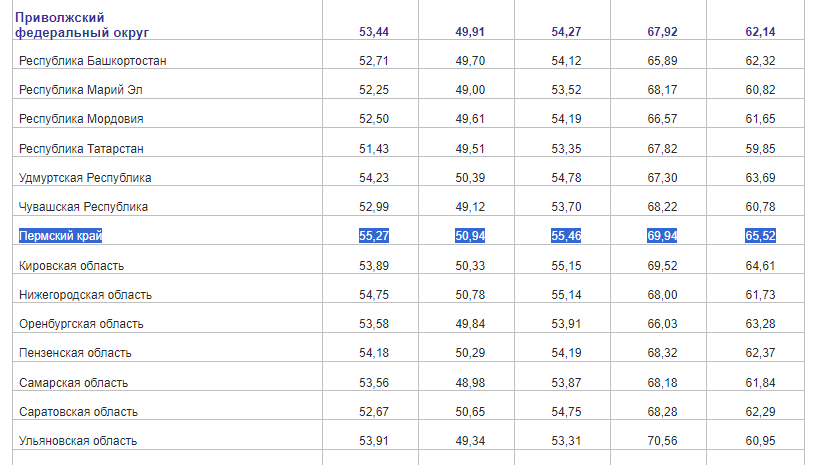Select the Республика Башкортостан row label
819x465 pixels.
click(93, 61)
